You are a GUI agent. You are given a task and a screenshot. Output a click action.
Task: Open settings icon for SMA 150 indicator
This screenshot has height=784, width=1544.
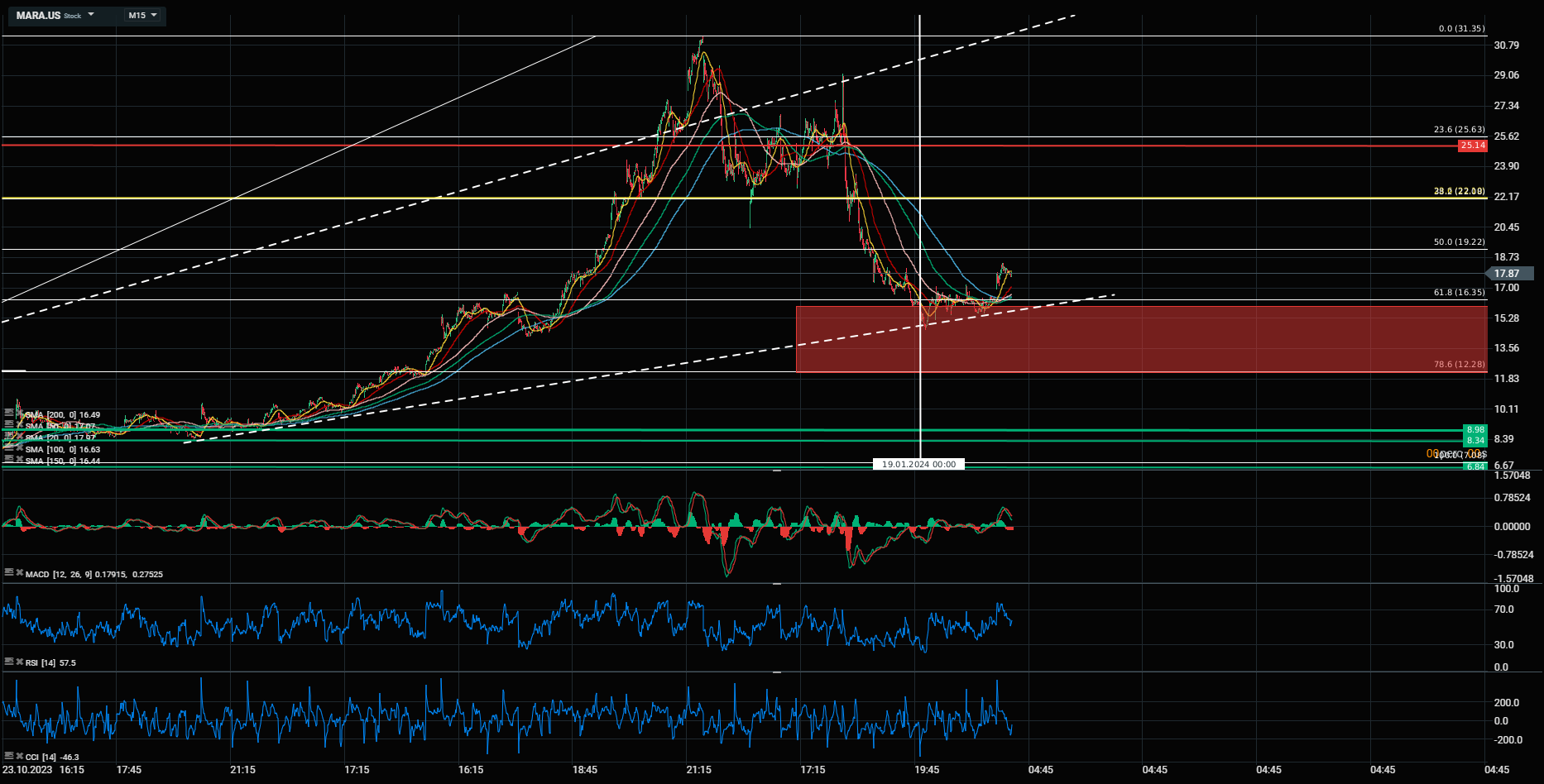pyautogui.click(x=9, y=459)
